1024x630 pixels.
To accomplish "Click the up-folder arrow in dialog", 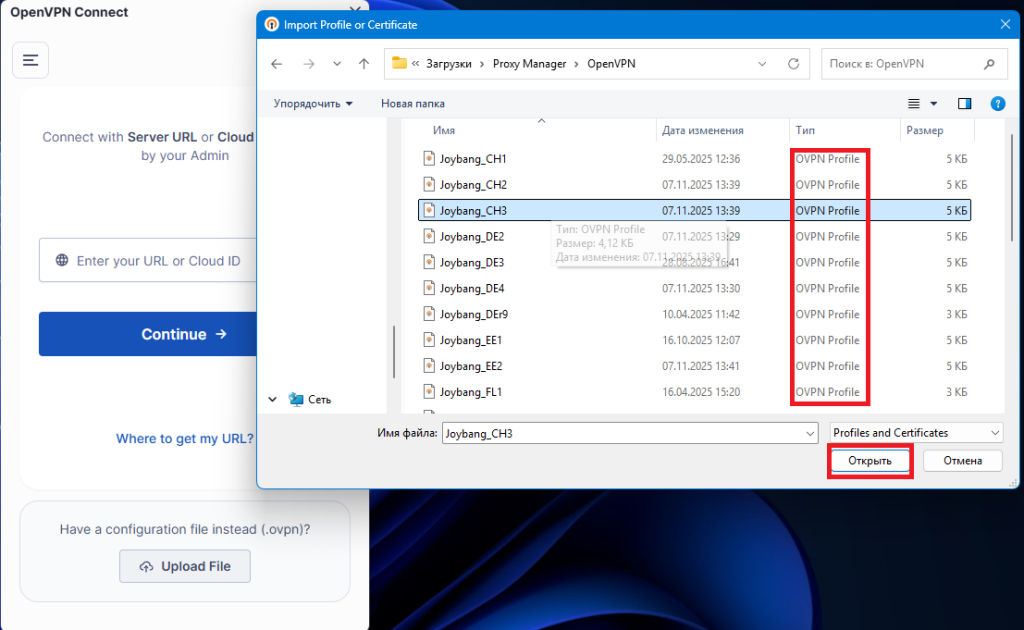I will coord(364,64).
